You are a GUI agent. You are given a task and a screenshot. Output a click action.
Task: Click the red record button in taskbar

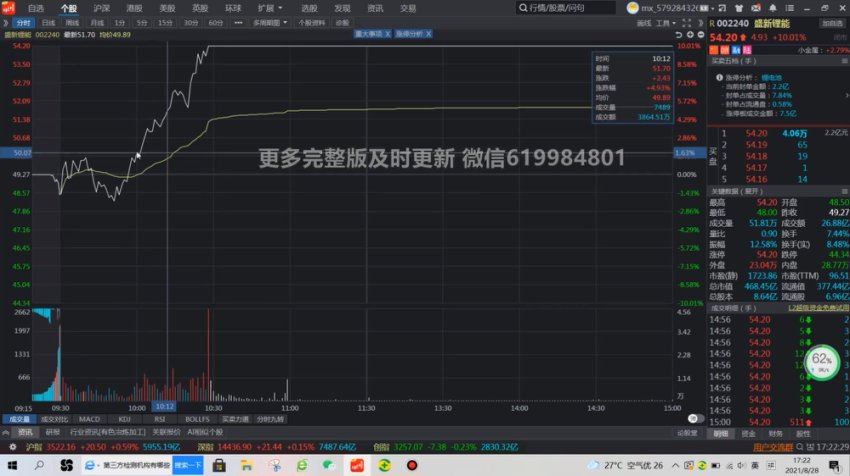pos(412,466)
